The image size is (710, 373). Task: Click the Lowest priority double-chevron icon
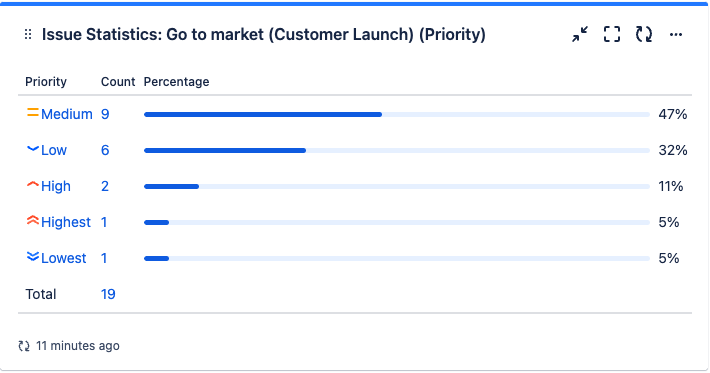[x=33, y=257]
